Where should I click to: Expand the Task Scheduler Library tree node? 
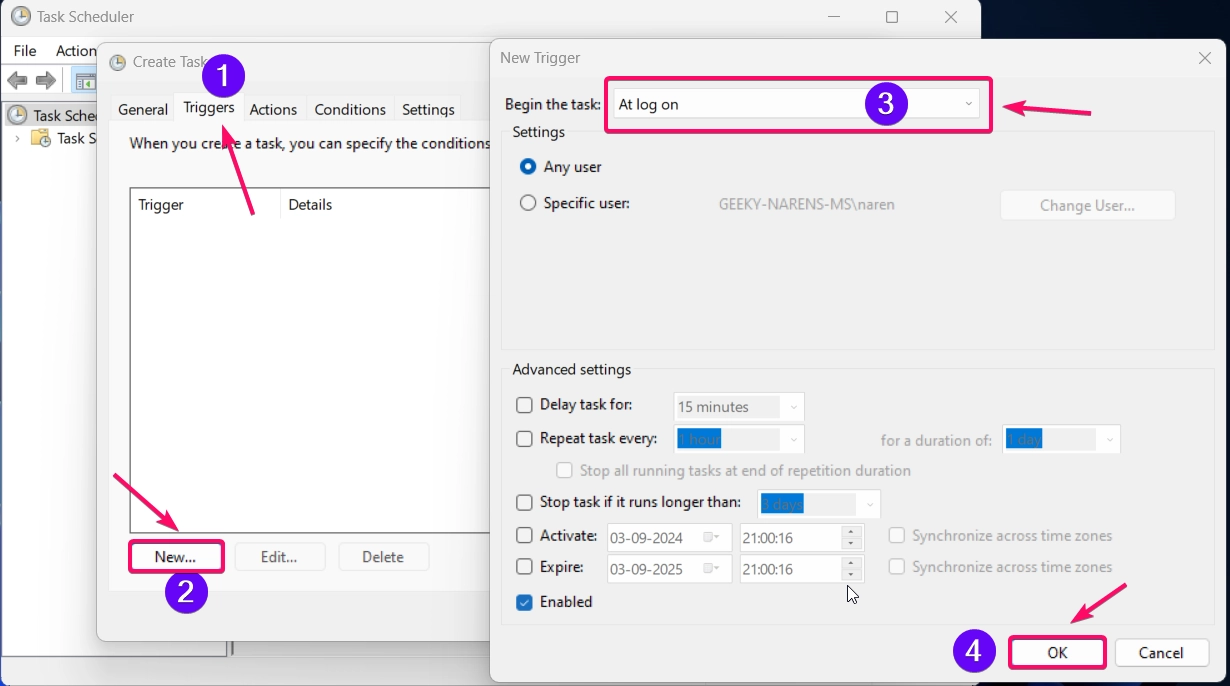(18, 139)
